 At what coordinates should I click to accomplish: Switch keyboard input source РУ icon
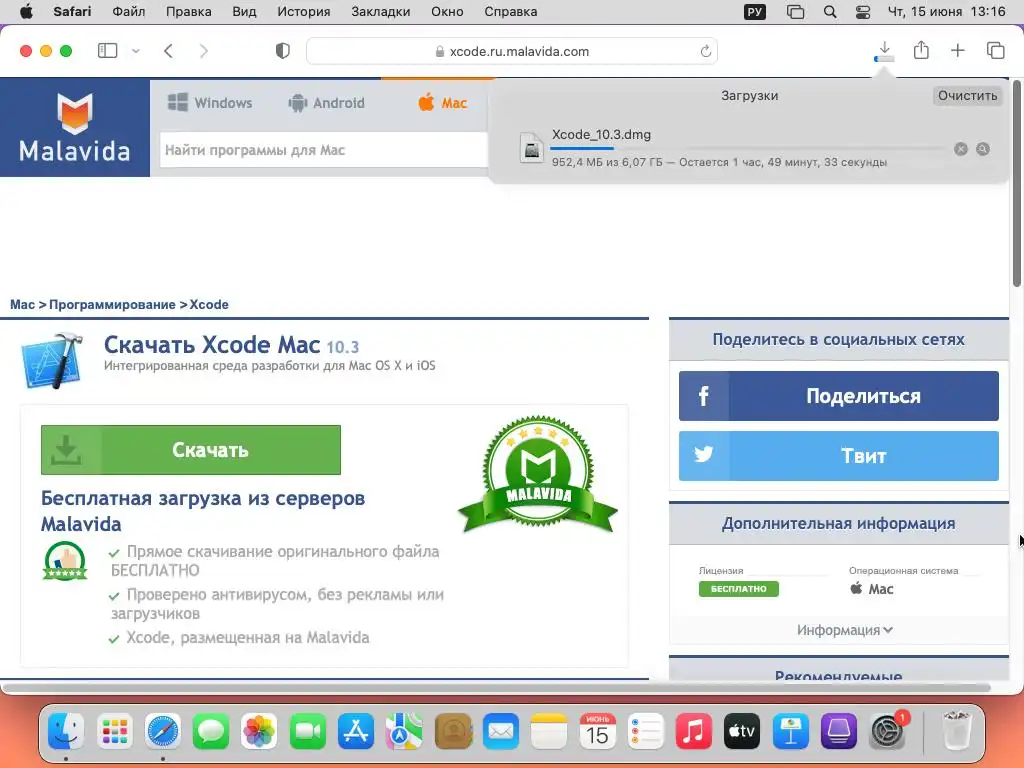(755, 12)
